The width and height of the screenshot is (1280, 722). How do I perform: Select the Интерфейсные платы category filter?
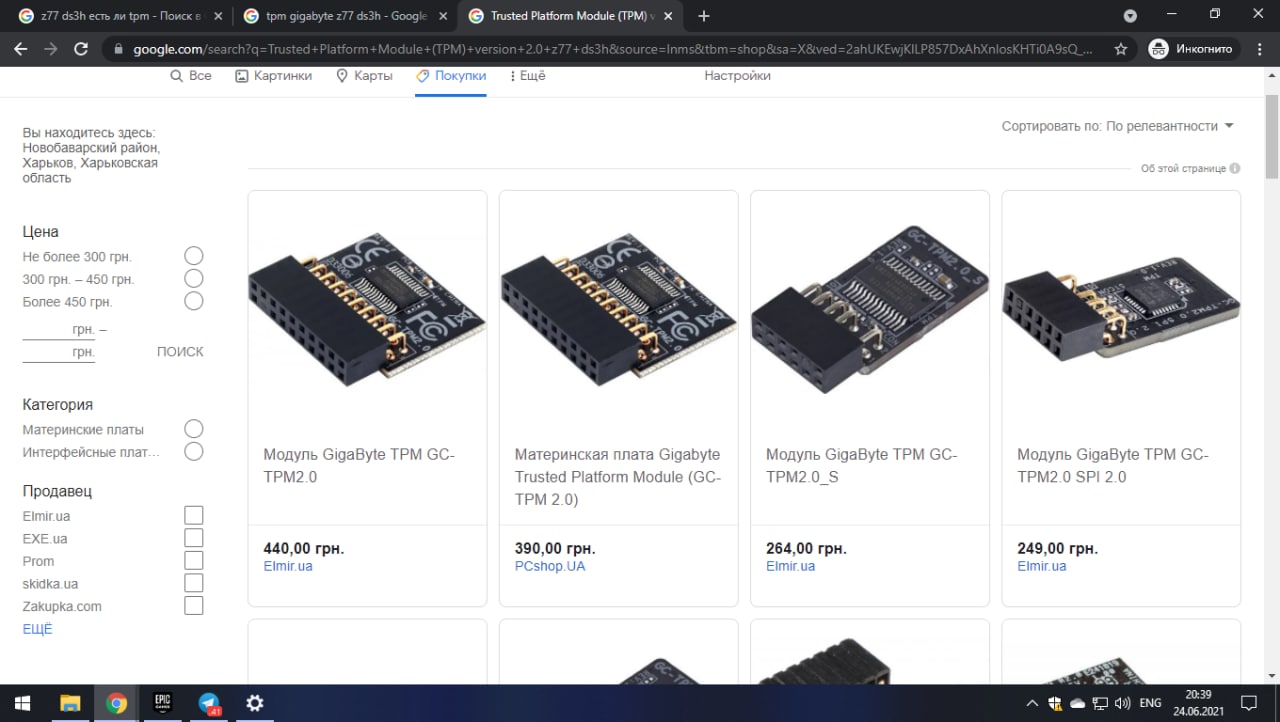tap(194, 452)
